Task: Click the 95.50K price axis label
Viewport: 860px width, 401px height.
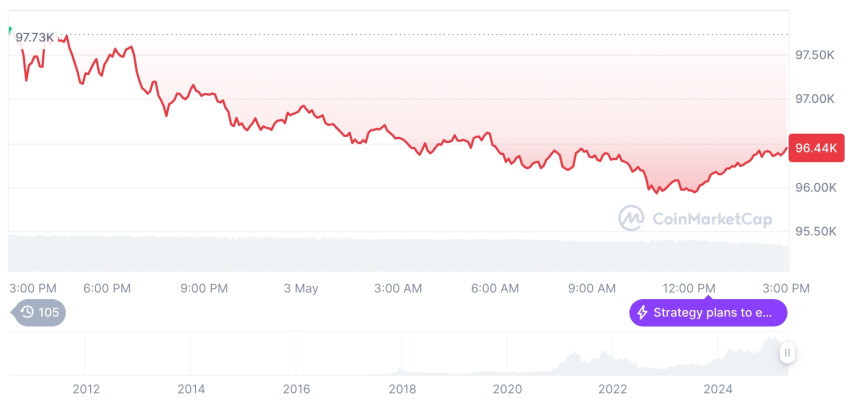Action: tap(814, 232)
